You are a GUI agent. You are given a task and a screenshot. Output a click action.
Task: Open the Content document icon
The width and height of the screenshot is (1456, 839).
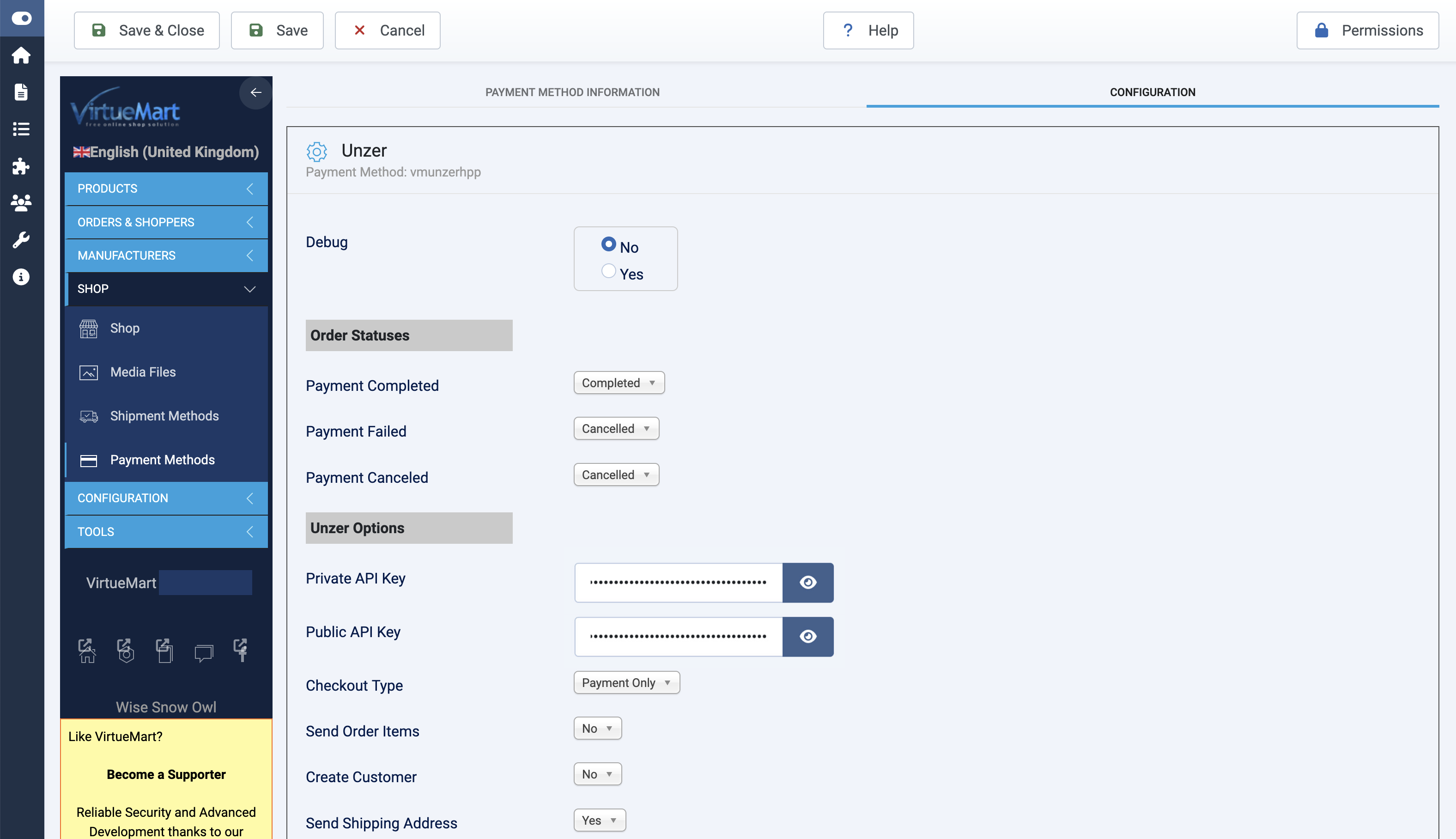click(21, 92)
